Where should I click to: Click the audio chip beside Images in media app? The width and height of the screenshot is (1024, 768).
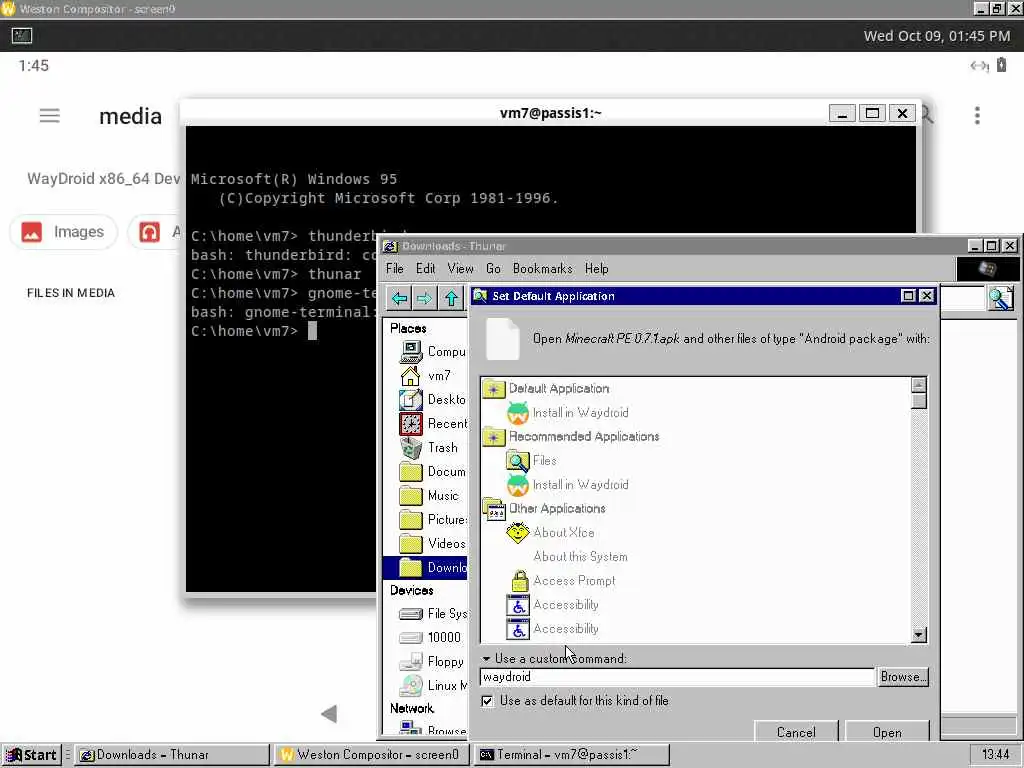tap(155, 232)
